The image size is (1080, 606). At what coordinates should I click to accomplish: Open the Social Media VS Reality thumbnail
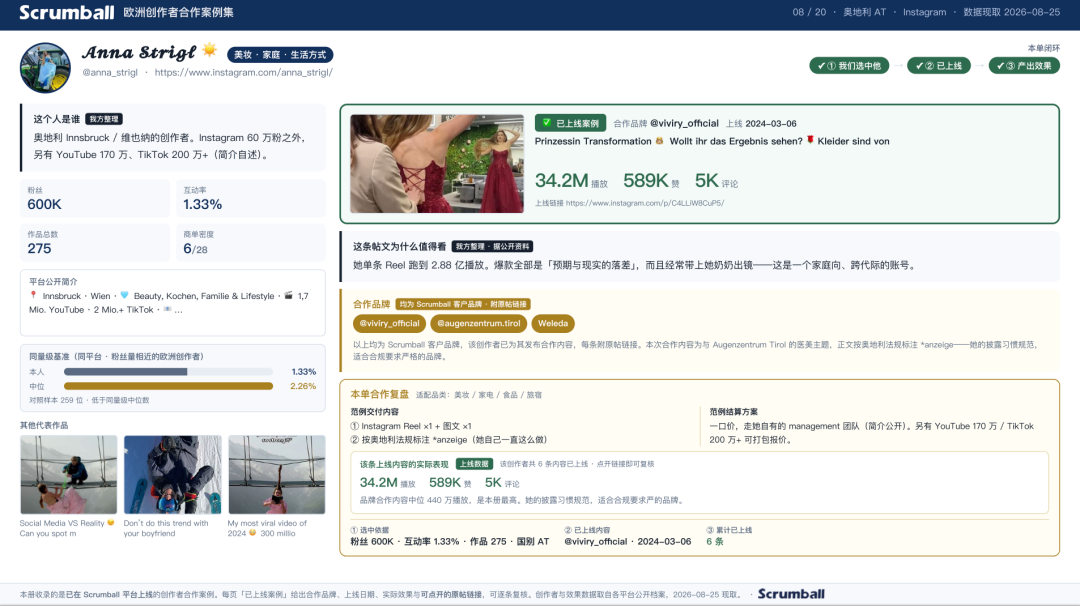point(69,474)
